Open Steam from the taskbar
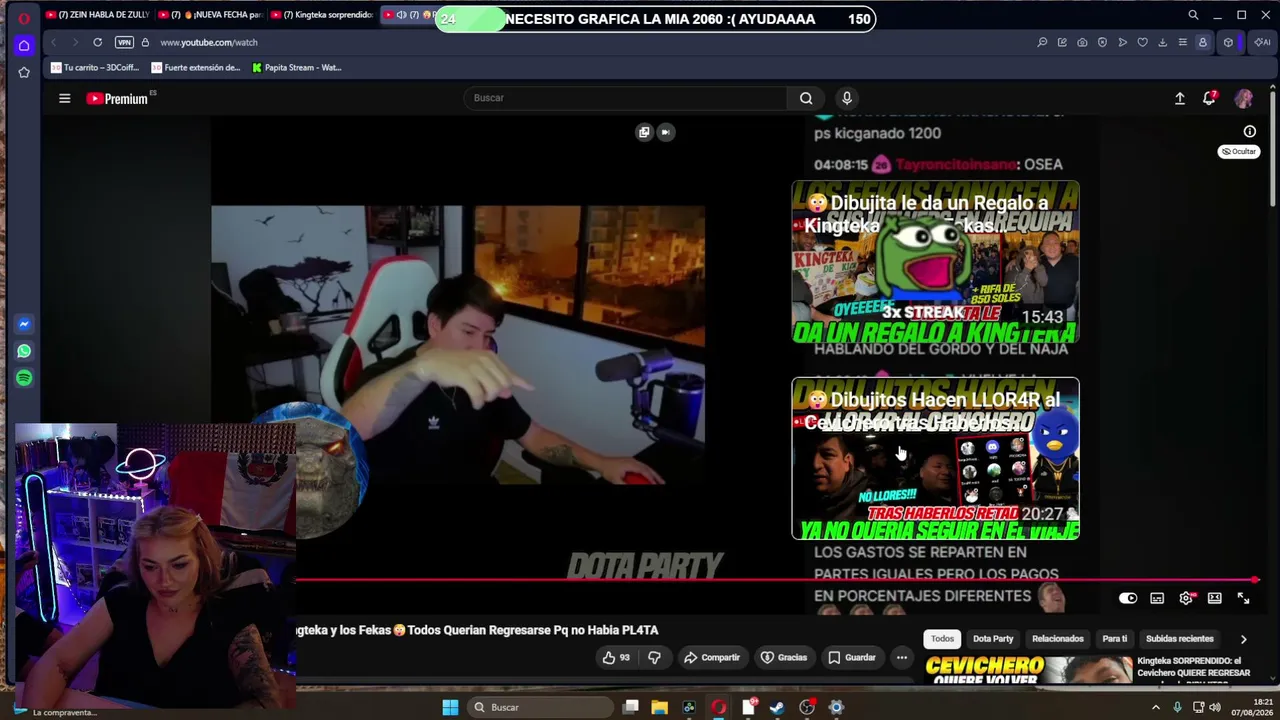 pos(777,707)
